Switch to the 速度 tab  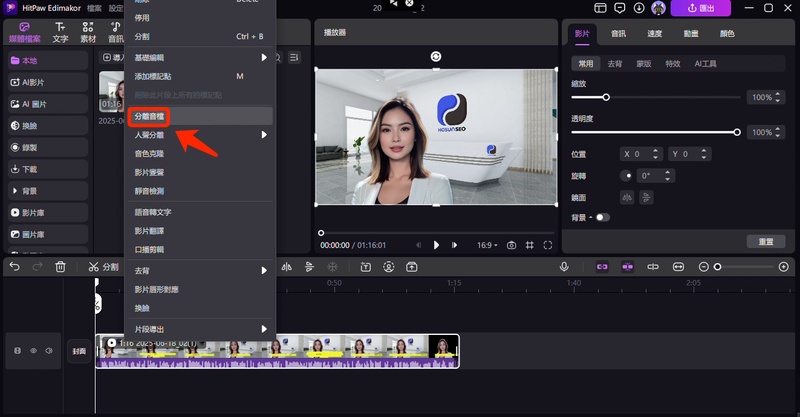click(x=654, y=33)
